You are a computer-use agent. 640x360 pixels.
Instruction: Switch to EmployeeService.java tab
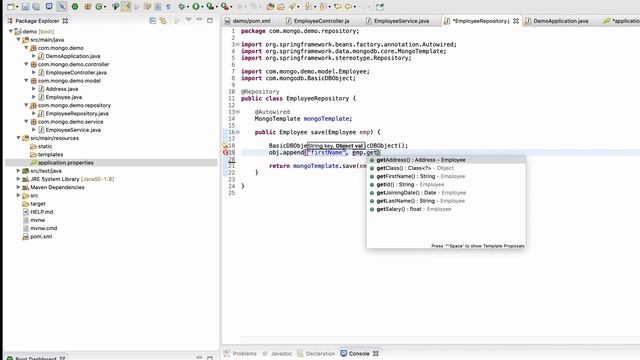tap(398, 21)
